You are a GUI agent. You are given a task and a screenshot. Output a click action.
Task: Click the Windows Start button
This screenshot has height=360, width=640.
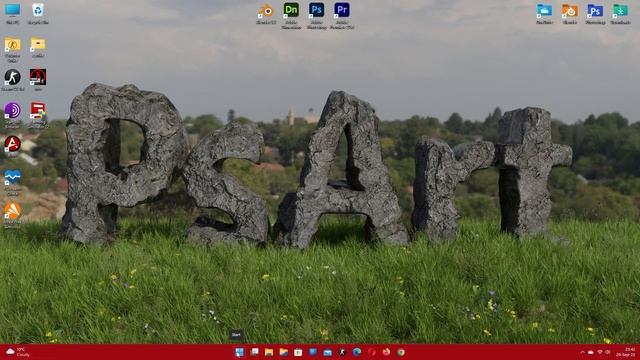click(x=239, y=352)
